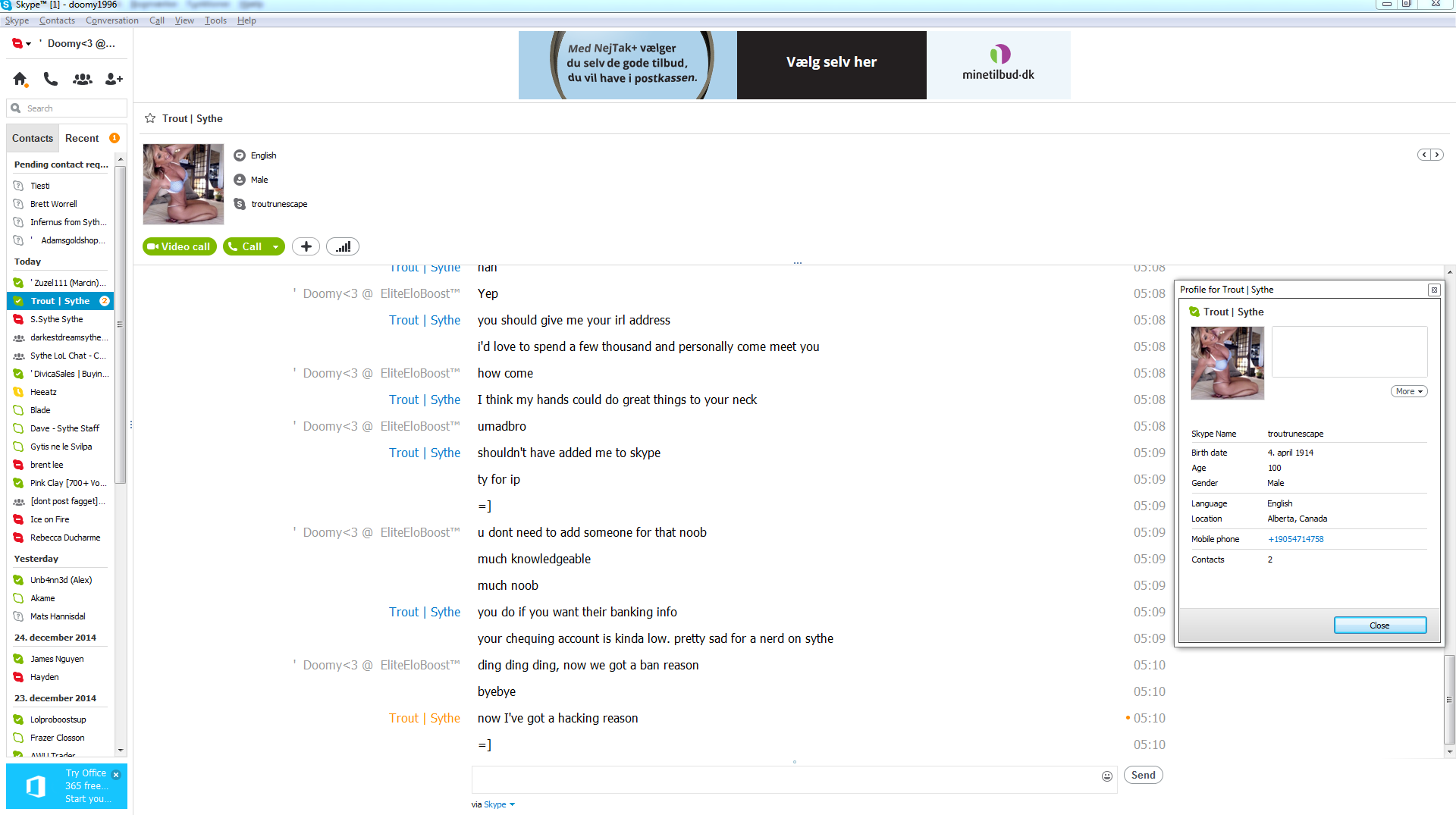Image resolution: width=1456 pixels, height=815 pixels.
Task: Open the profile picture in the popup
Action: click(1227, 363)
